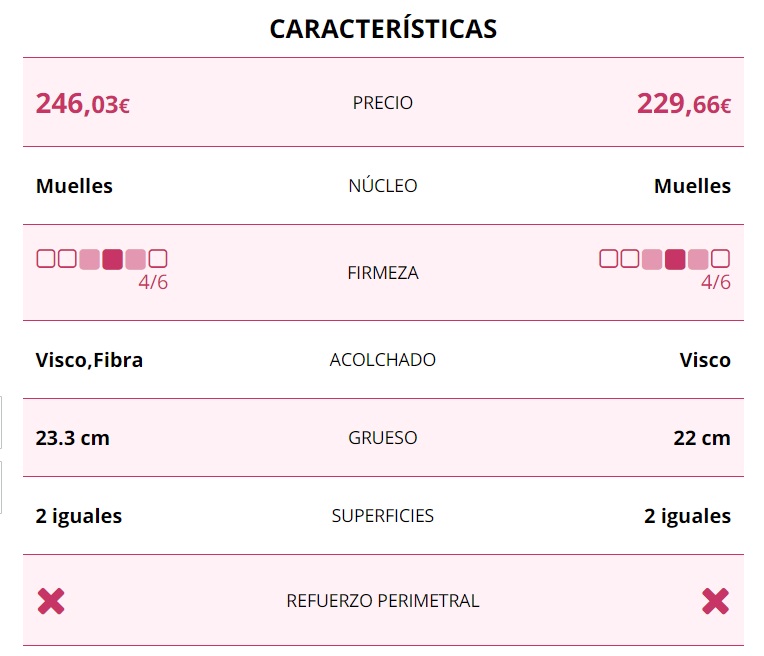
Task: Click the 23.3 cm thickness value
Action: [x=72, y=438]
